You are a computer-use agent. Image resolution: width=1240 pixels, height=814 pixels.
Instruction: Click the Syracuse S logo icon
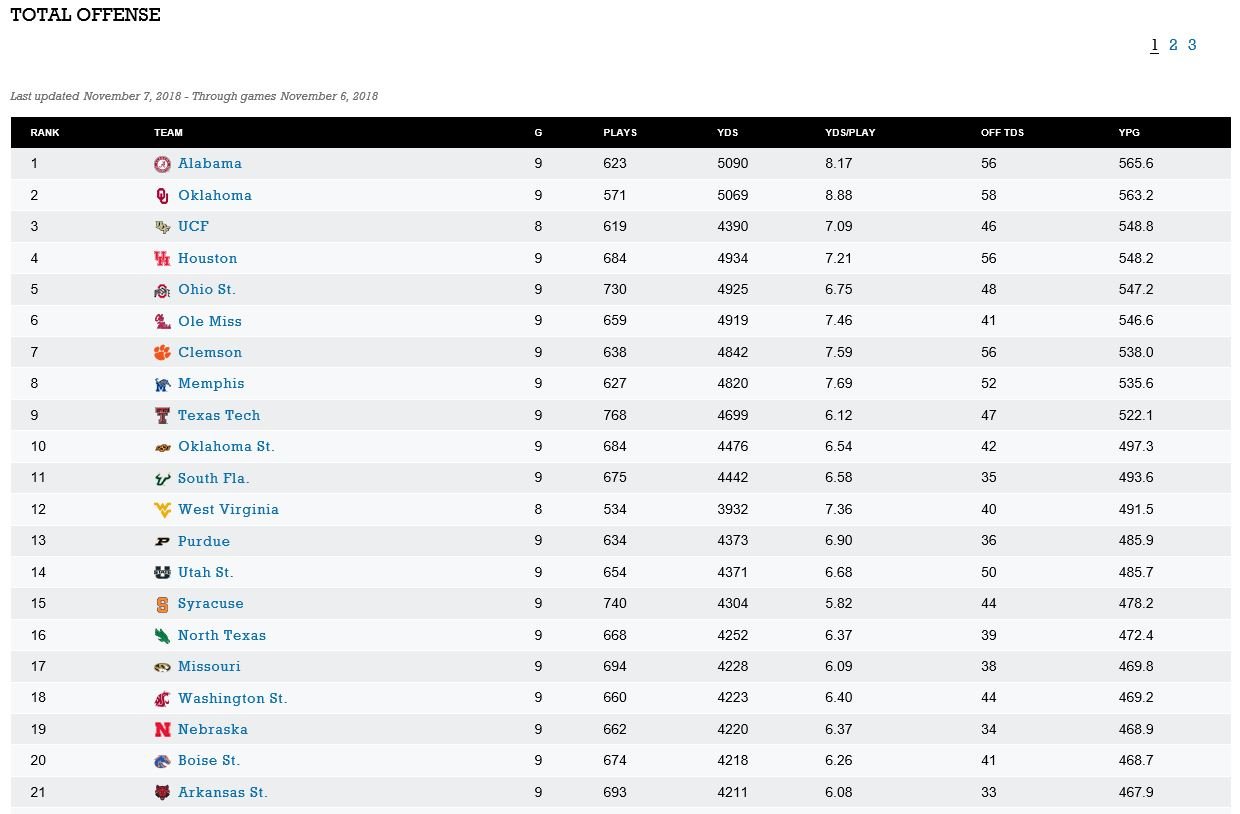coord(162,604)
